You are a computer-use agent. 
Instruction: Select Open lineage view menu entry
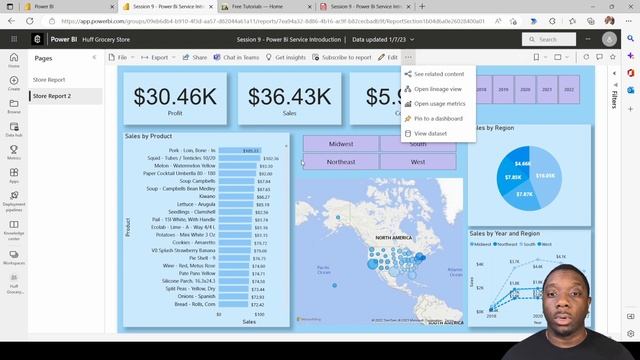coord(438,89)
